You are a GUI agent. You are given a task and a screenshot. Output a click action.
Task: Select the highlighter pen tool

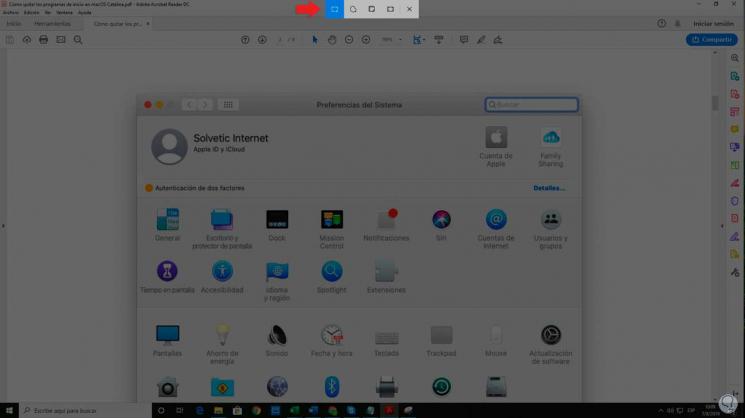(x=481, y=40)
